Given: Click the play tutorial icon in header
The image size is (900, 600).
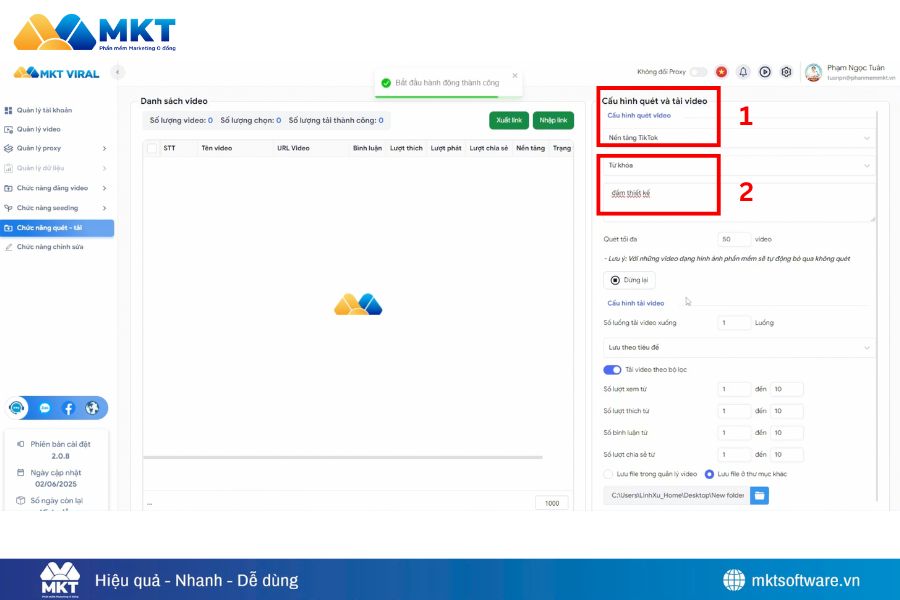Looking at the screenshot, I should coord(765,72).
